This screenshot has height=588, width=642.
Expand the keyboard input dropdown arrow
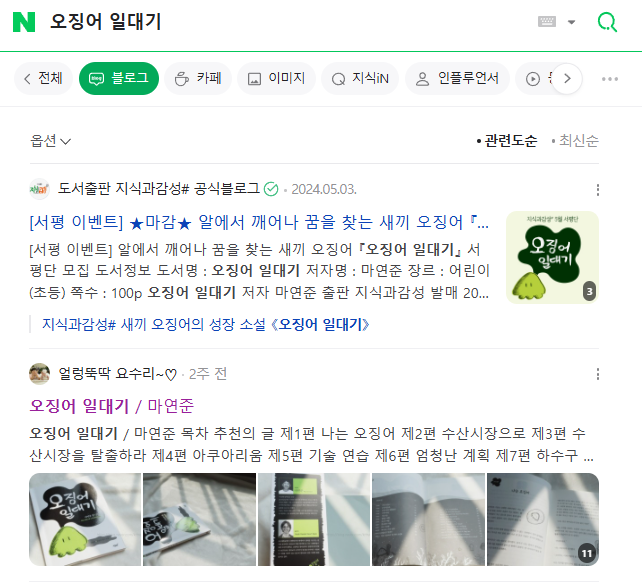572,22
